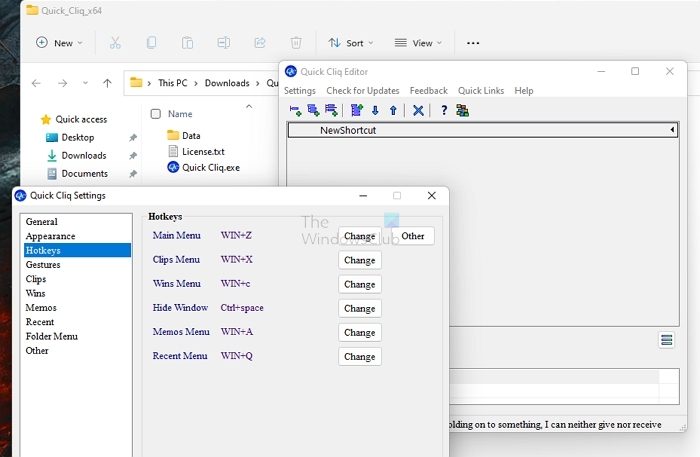The height and width of the screenshot is (457, 700).
Task: Select Clips in the settings list
Action: (x=77, y=279)
